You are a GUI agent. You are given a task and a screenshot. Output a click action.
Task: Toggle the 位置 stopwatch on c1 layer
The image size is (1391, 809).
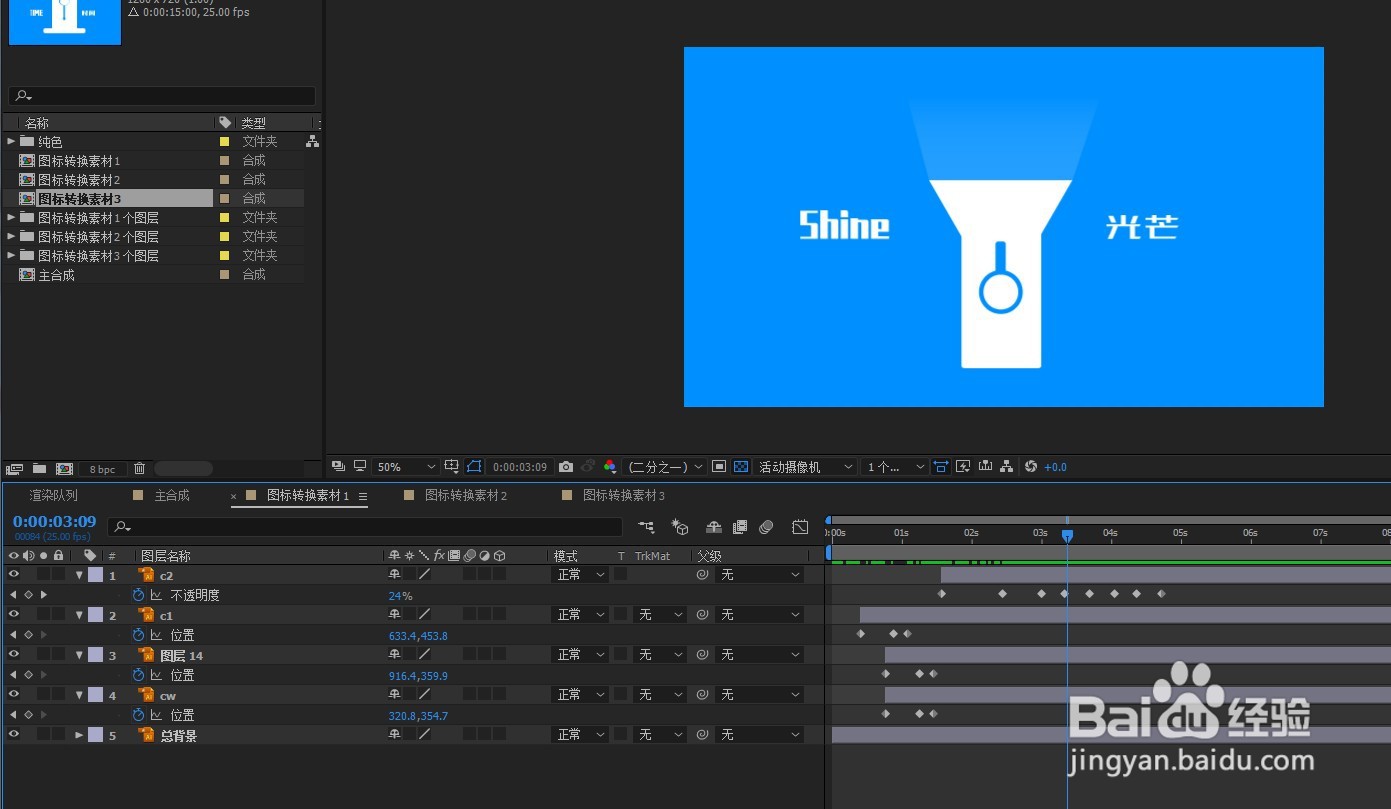pyautogui.click(x=138, y=635)
